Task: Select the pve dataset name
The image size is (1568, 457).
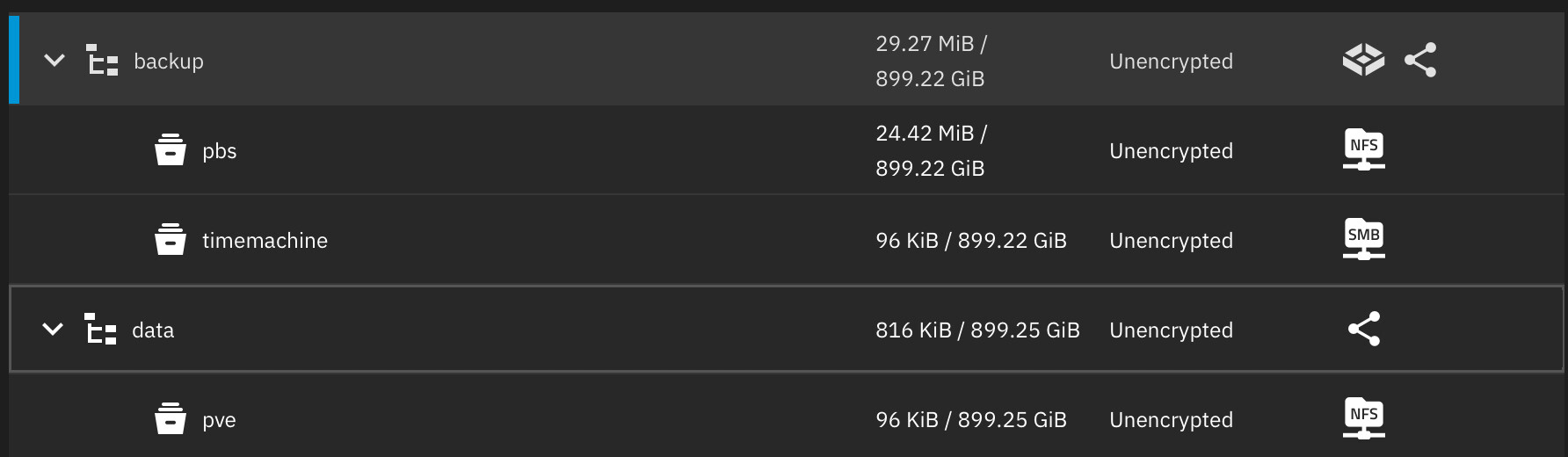Action: (219, 420)
